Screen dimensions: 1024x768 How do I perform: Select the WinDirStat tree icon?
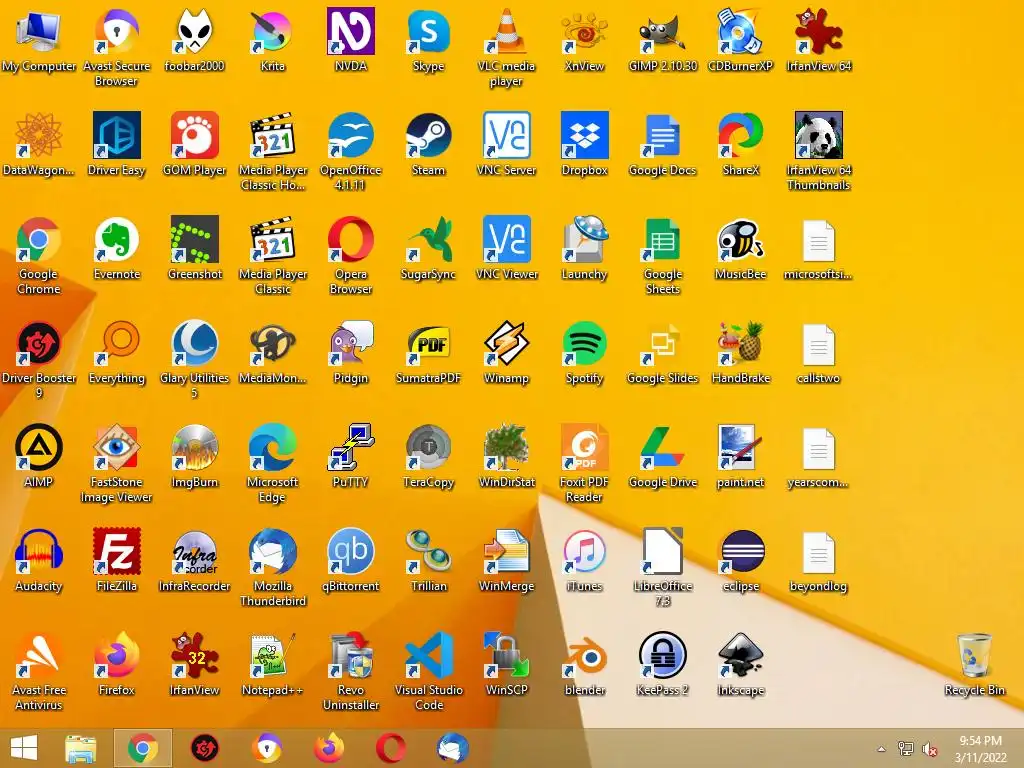[506, 456]
